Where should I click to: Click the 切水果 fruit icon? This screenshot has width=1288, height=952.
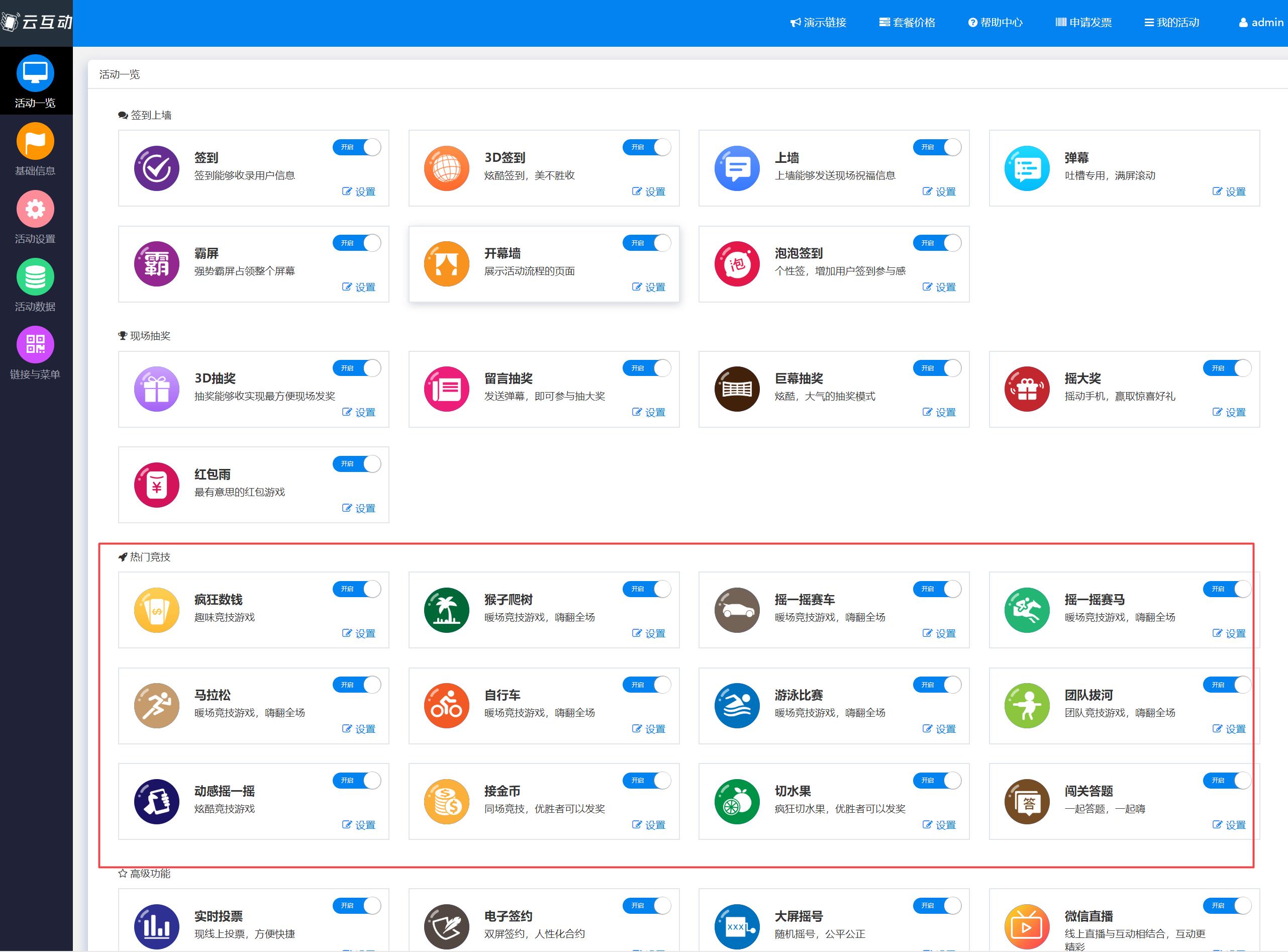tap(737, 802)
